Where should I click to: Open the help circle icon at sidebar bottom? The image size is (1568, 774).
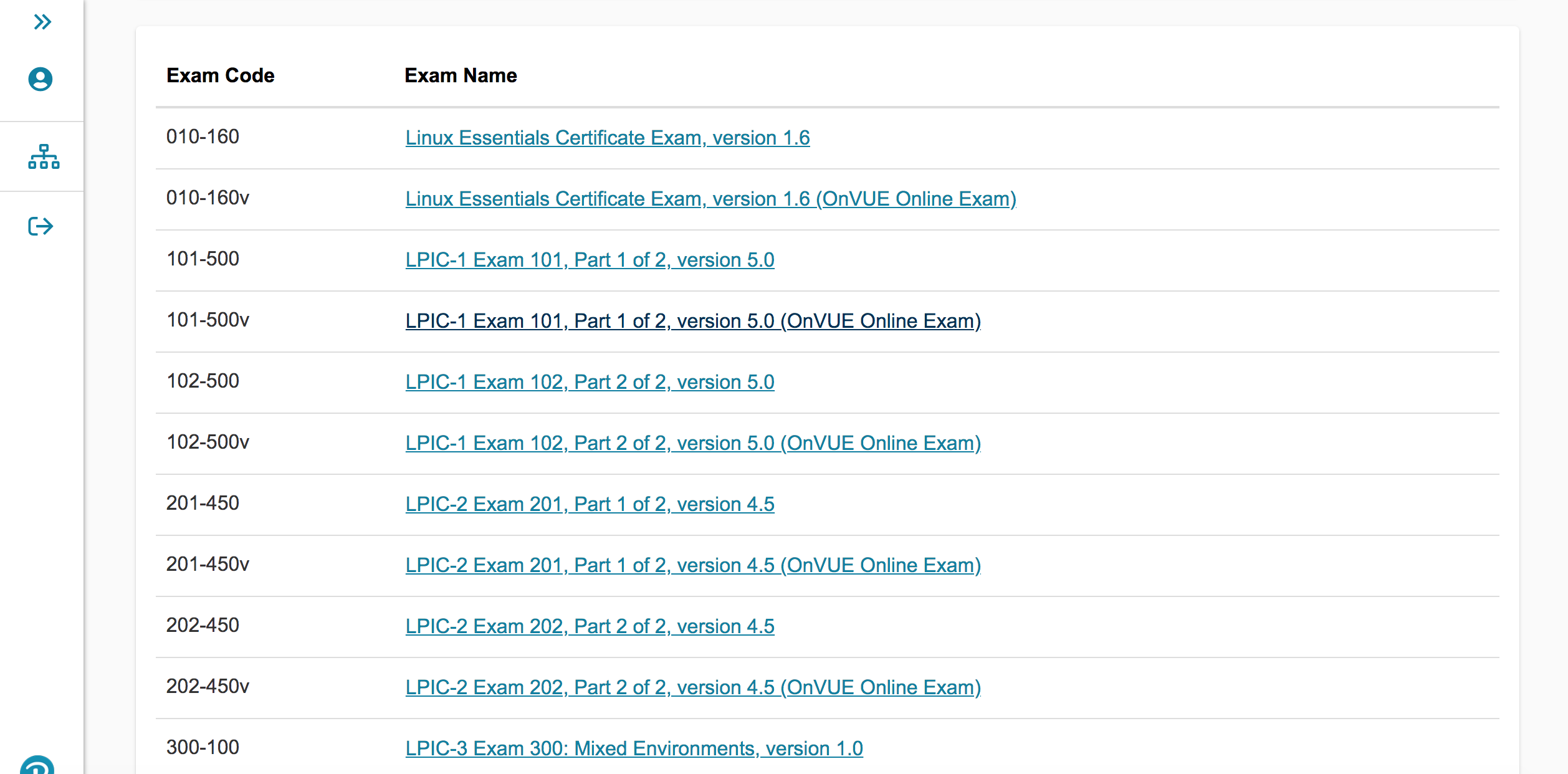[x=37, y=765]
